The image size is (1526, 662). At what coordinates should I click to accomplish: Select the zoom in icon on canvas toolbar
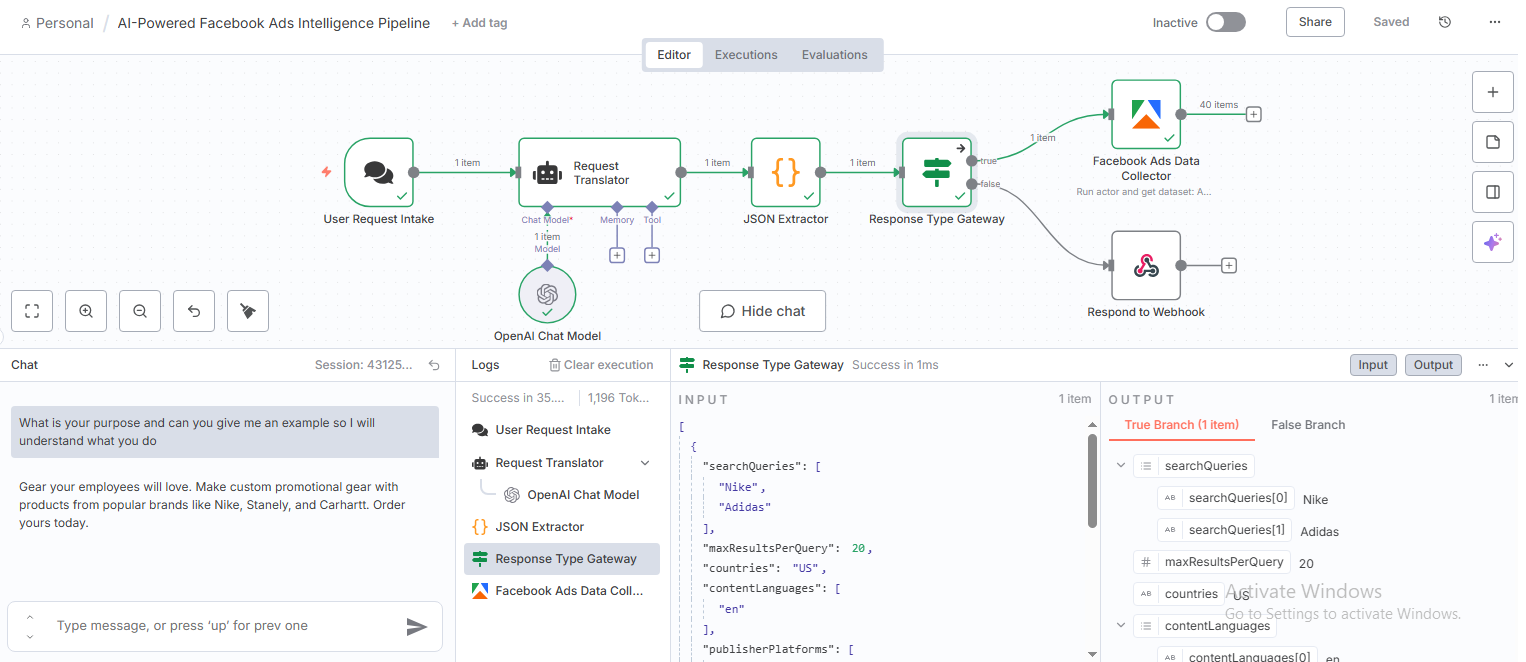pyautogui.click(x=85, y=311)
